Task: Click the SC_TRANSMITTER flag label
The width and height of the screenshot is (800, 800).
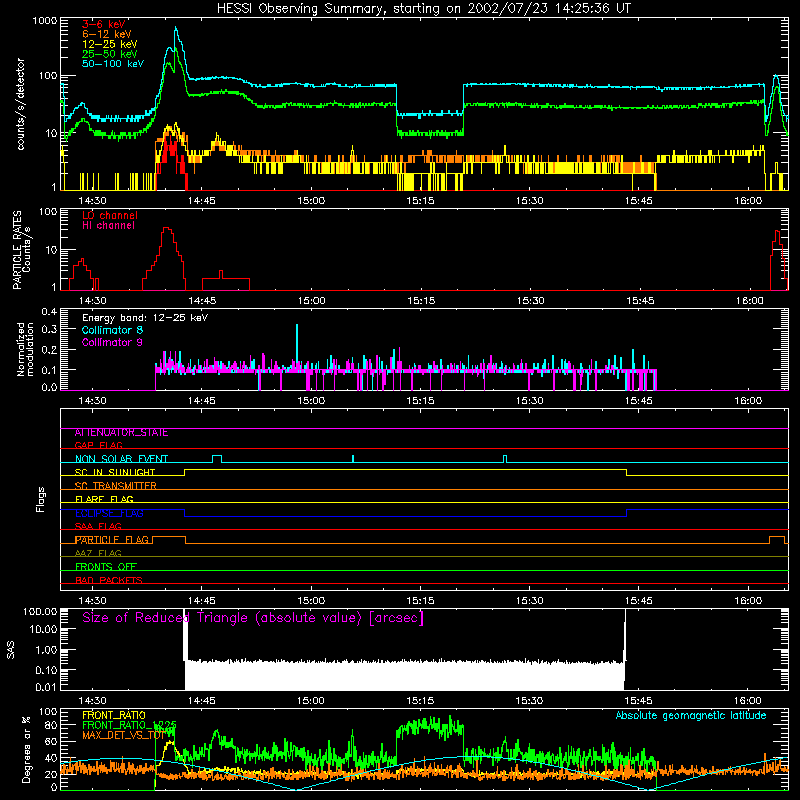Action: pos(116,486)
